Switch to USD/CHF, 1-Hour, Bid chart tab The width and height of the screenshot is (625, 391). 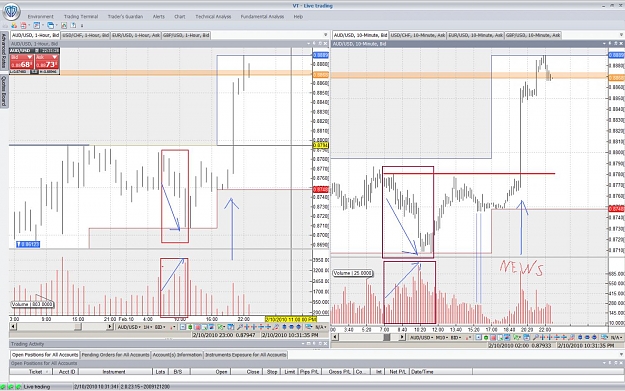(85, 35)
